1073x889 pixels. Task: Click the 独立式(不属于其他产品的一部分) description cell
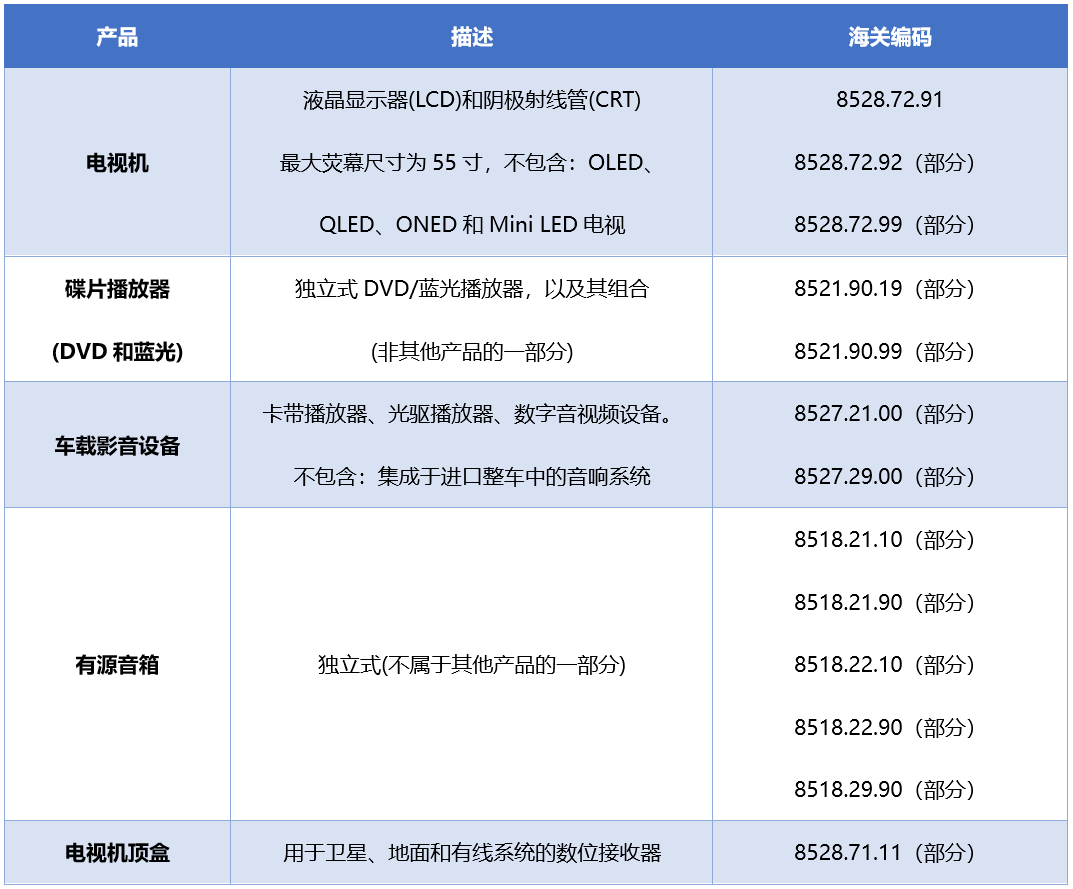[470, 664]
